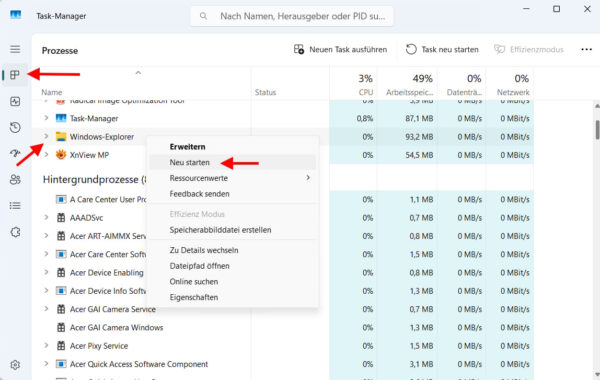
Task: Choose Zu Details wechseln menu entry
Action: (204, 250)
